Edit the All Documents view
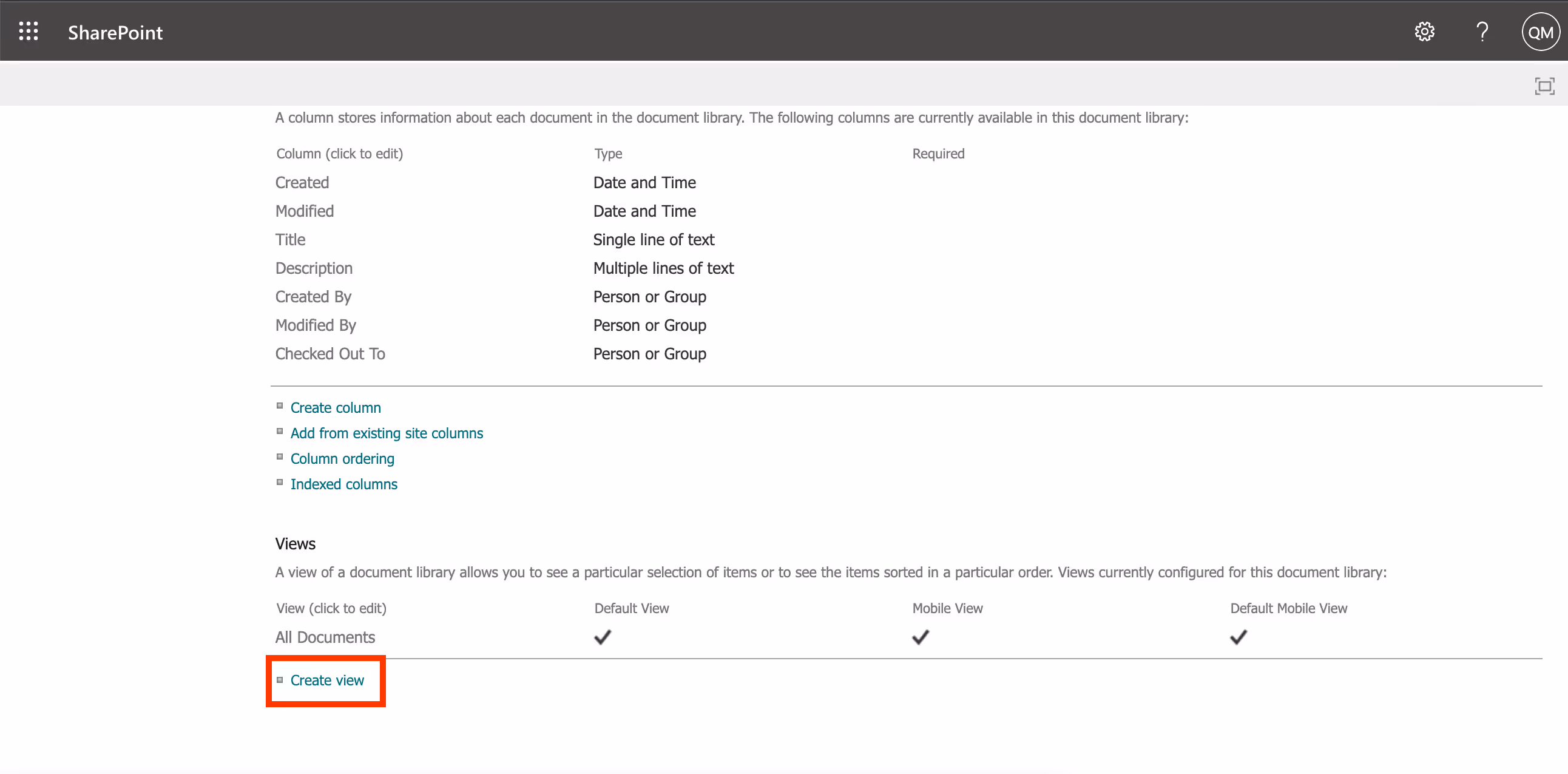This screenshot has width=1568, height=774. click(325, 637)
